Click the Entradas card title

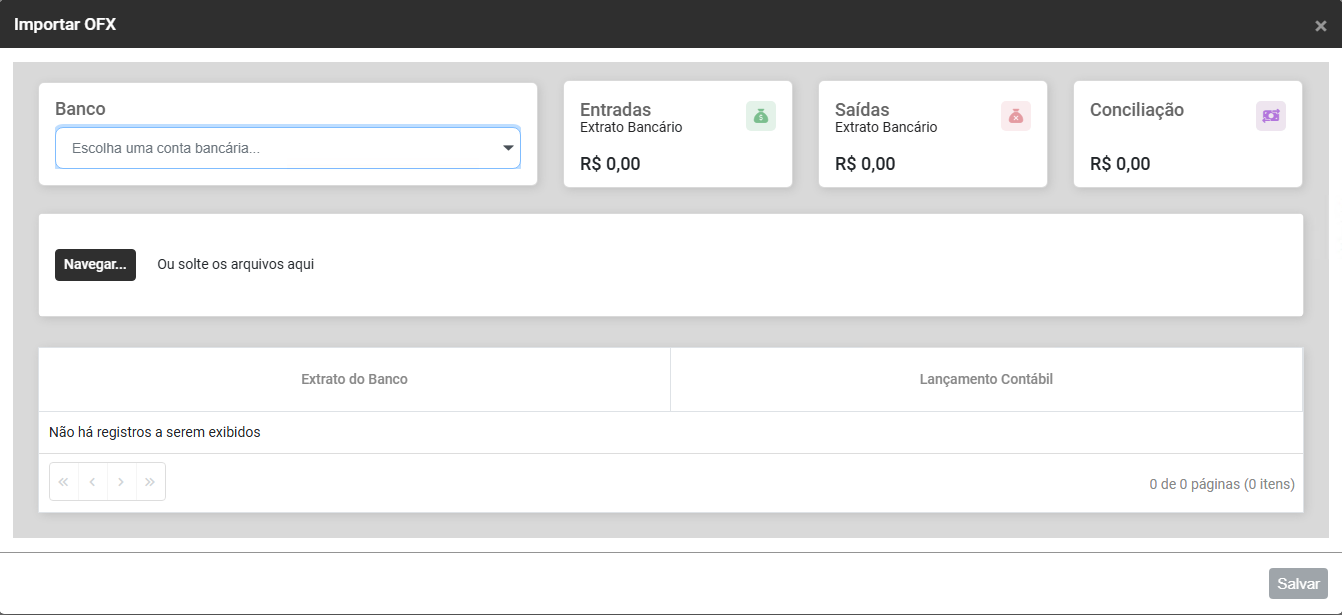pos(615,110)
